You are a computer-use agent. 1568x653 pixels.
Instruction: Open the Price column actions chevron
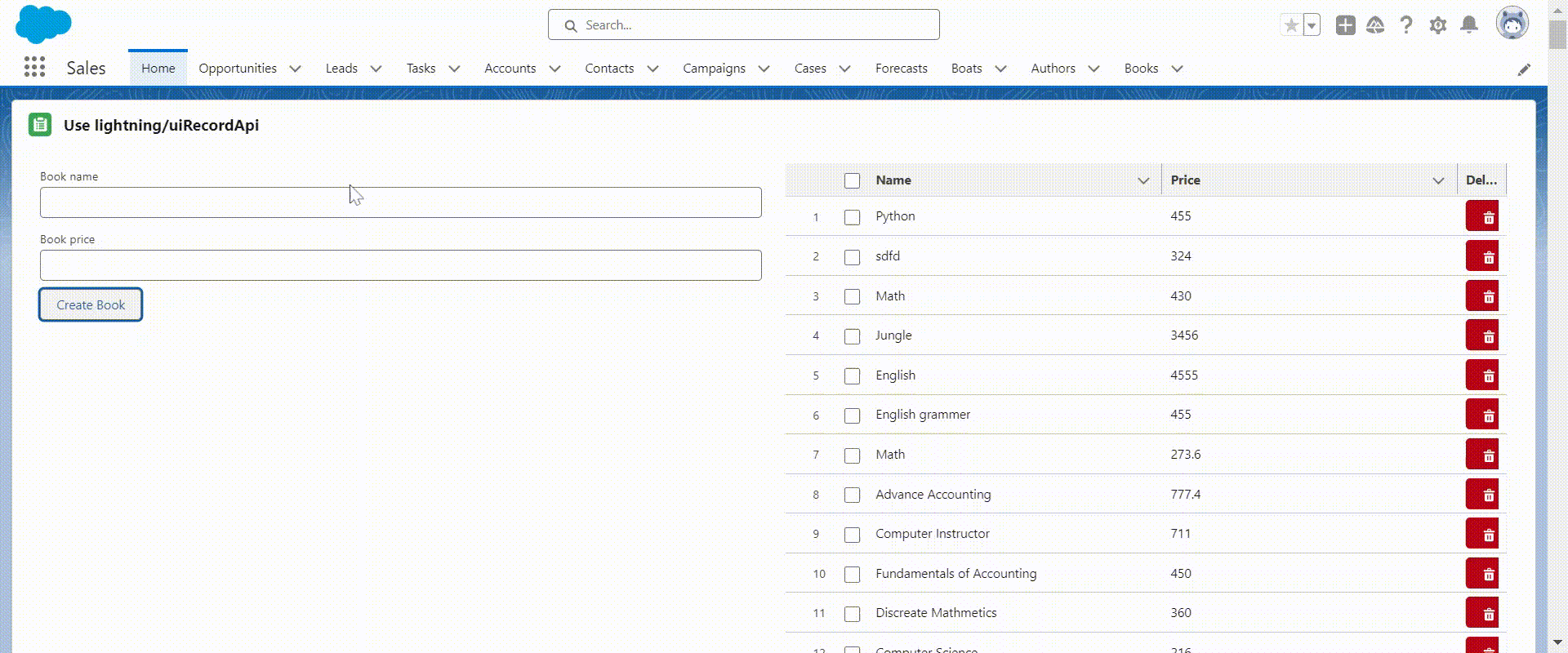point(1438,180)
